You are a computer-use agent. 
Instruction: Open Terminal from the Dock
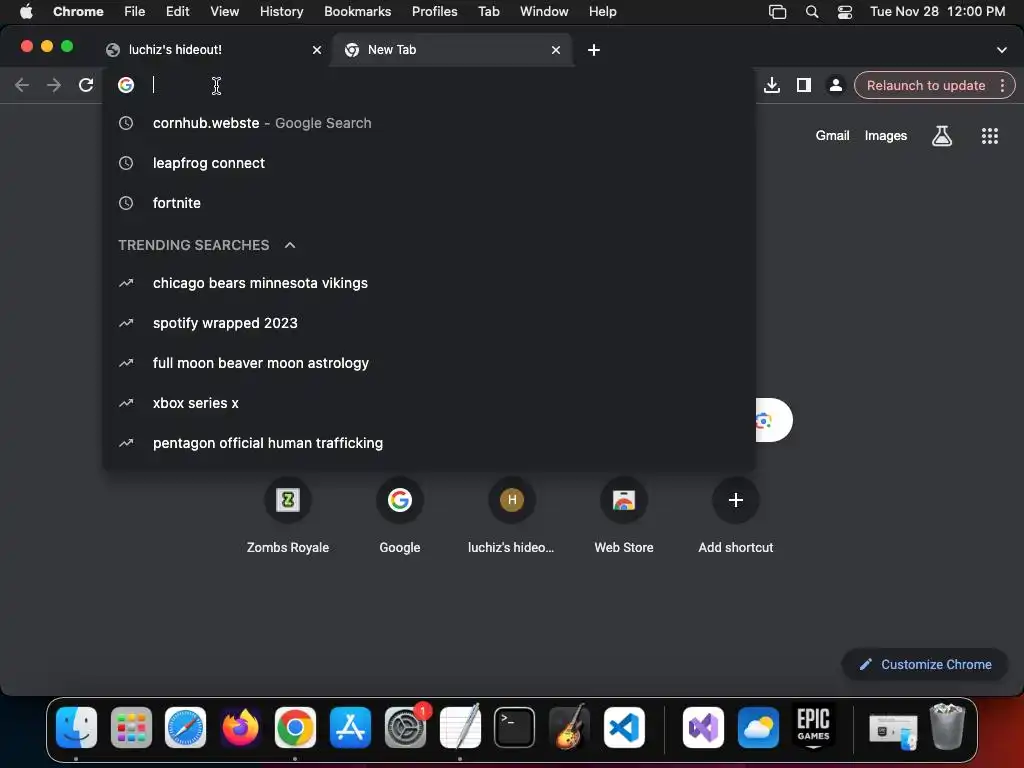pos(515,727)
